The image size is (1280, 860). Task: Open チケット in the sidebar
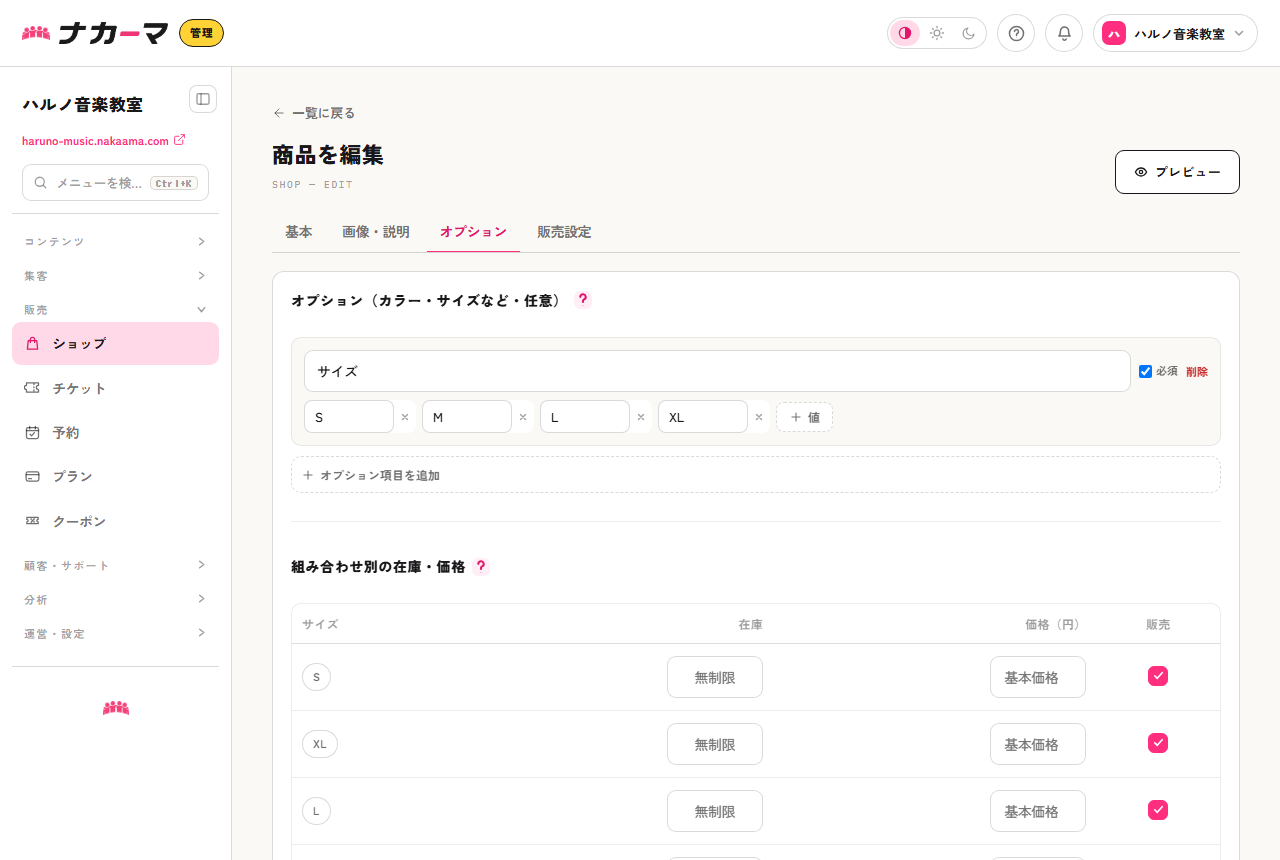click(115, 388)
